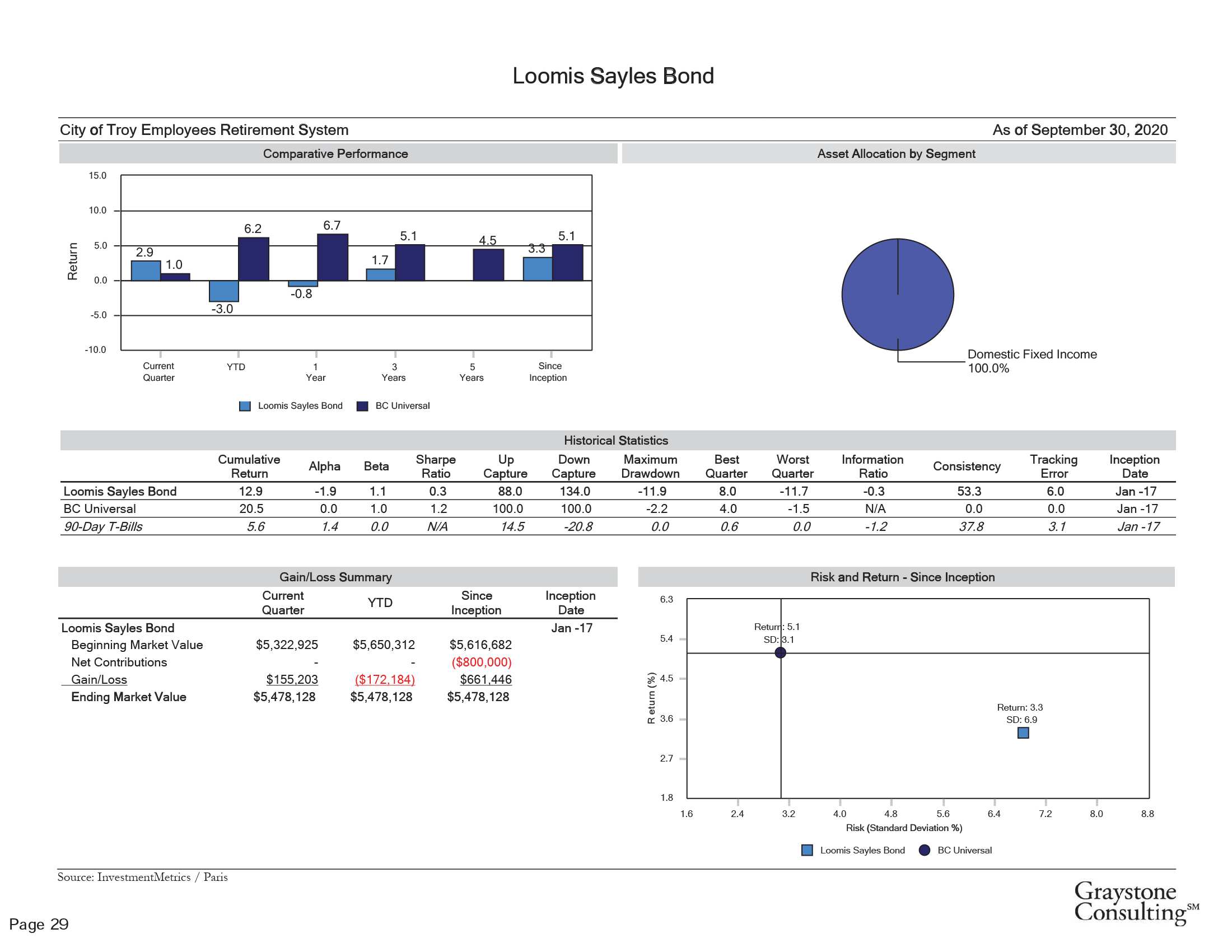Click the BC Universal circle in scatter legend
The image size is (1232, 952).
pos(925,851)
